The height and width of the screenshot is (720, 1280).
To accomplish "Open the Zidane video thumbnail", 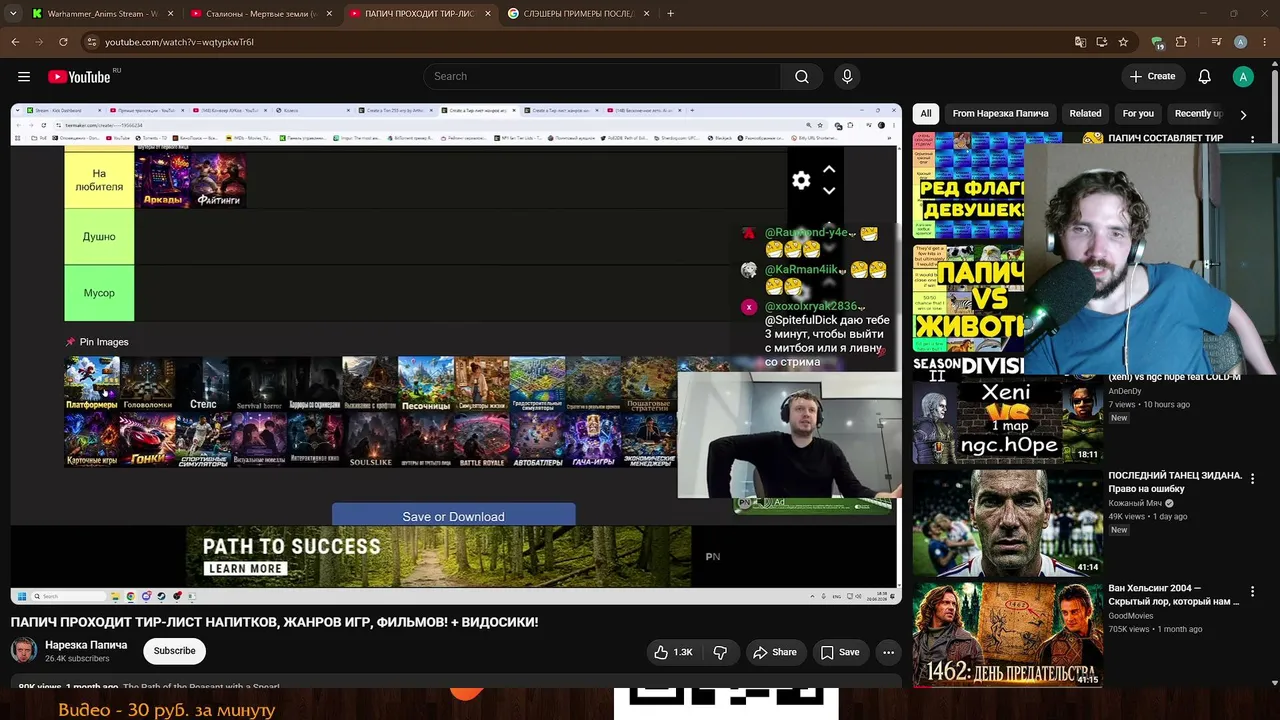I will click(x=1007, y=523).
